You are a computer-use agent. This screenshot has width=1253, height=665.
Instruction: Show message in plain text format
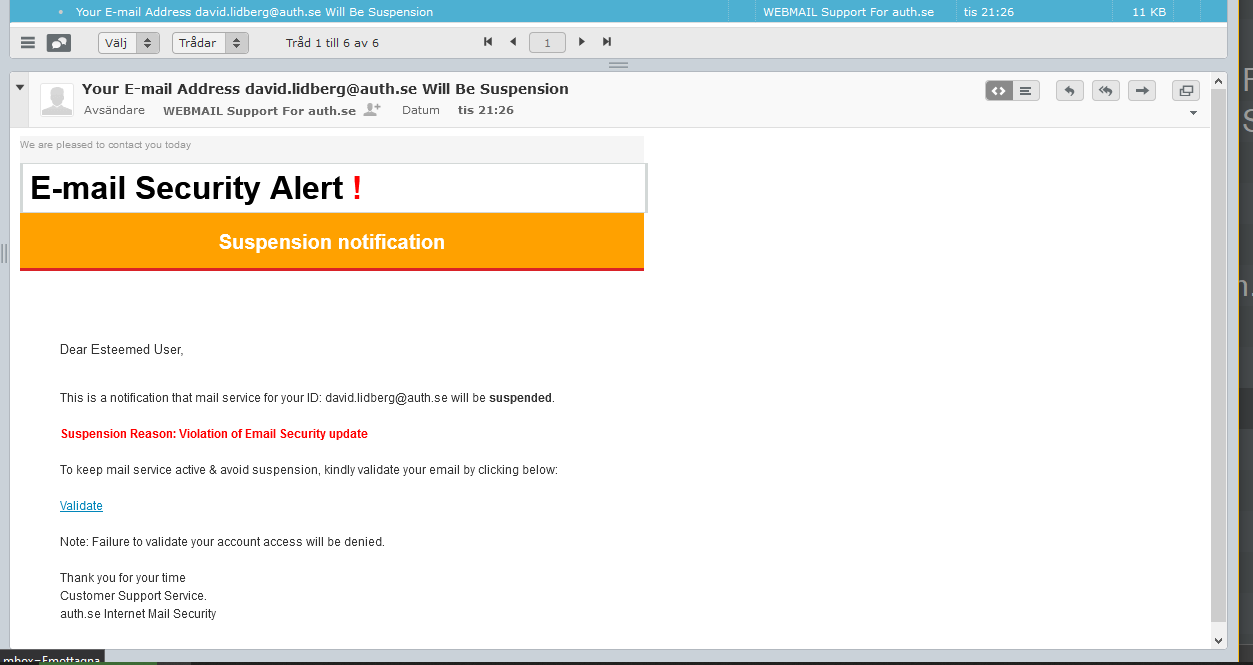pos(1026,91)
